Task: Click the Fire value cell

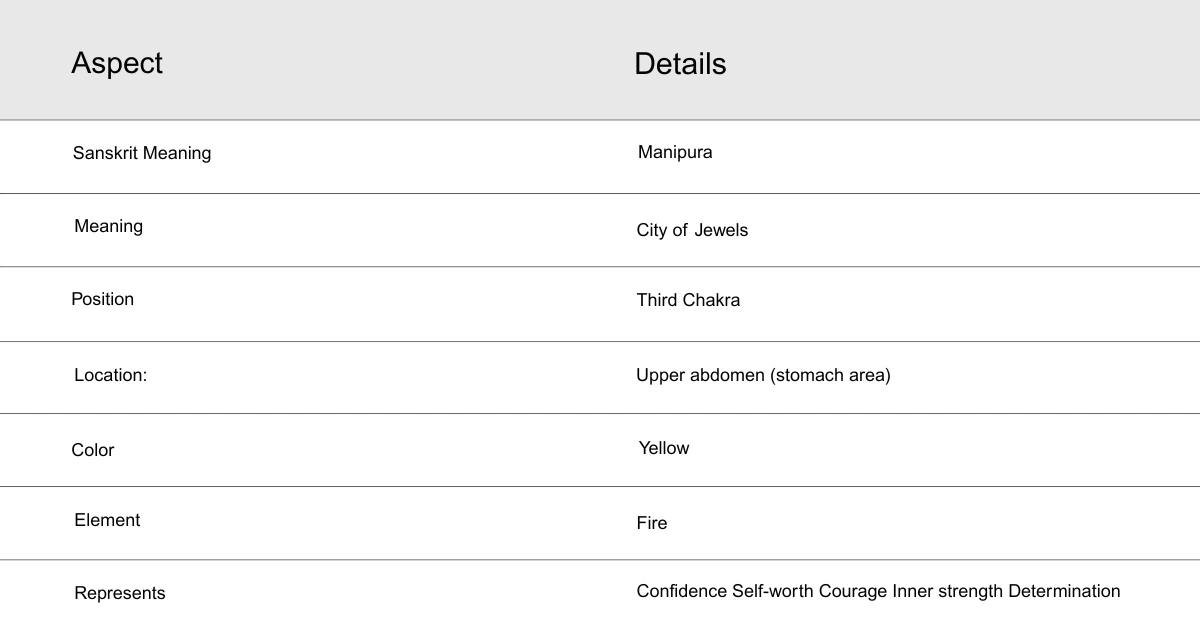Action: click(652, 523)
